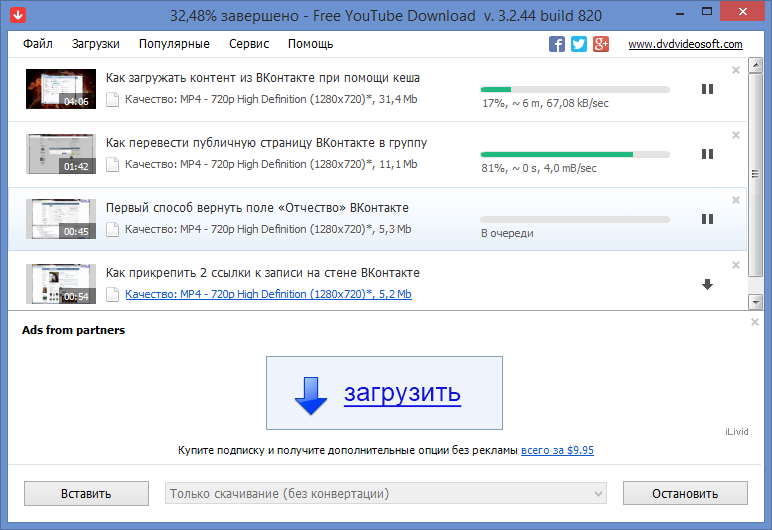This screenshot has width=772, height=530.
Task: Open the Помощь menu
Action: point(311,44)
